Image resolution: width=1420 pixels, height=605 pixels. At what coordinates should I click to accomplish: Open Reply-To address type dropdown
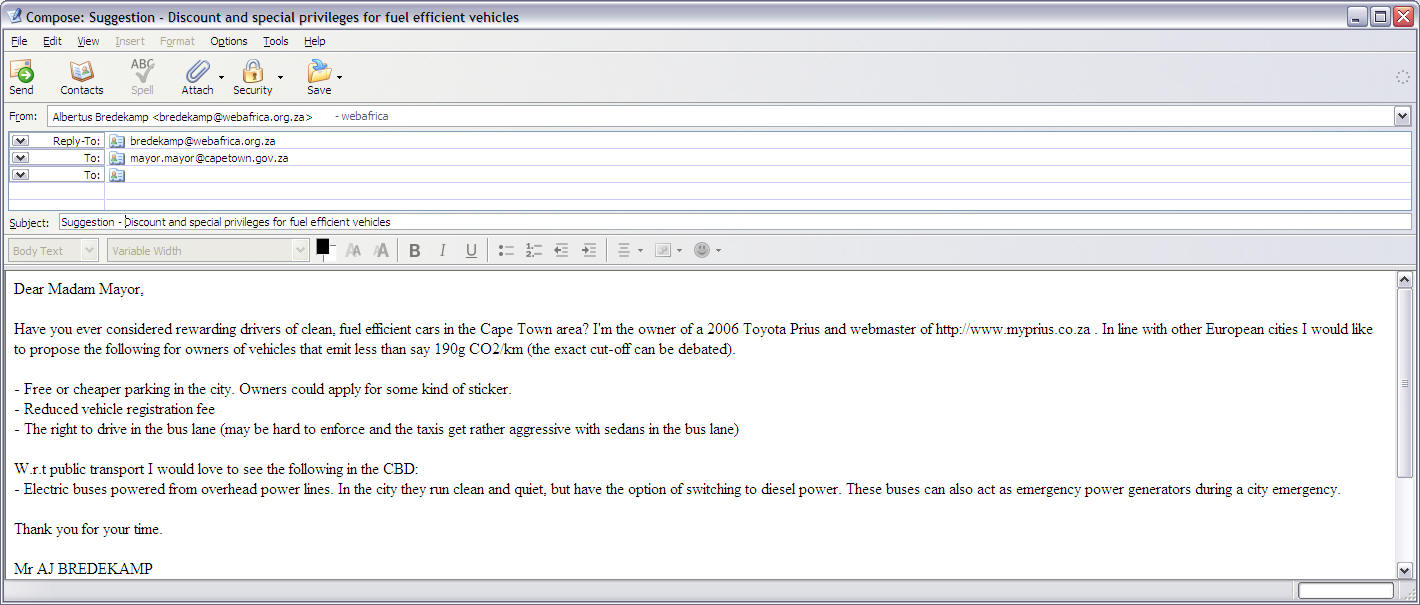point(20,141)
